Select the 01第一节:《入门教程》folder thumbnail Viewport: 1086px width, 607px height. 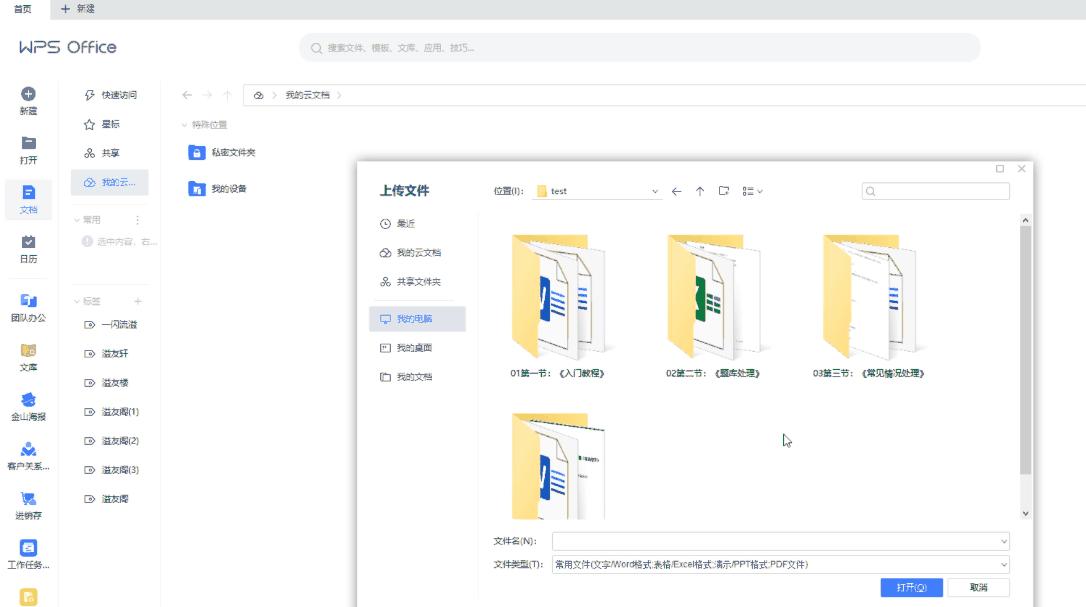(x=561, y=295)
